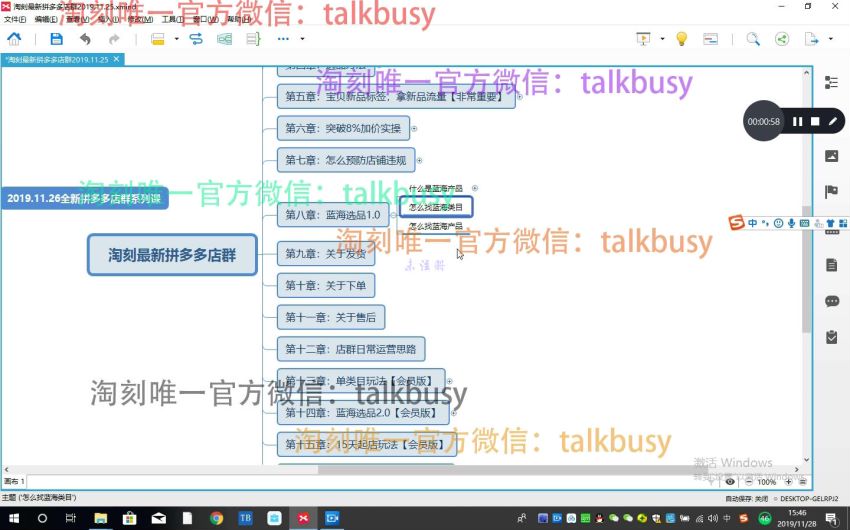Open the 插入 menu
850x530 pixels.
(108, 20)
